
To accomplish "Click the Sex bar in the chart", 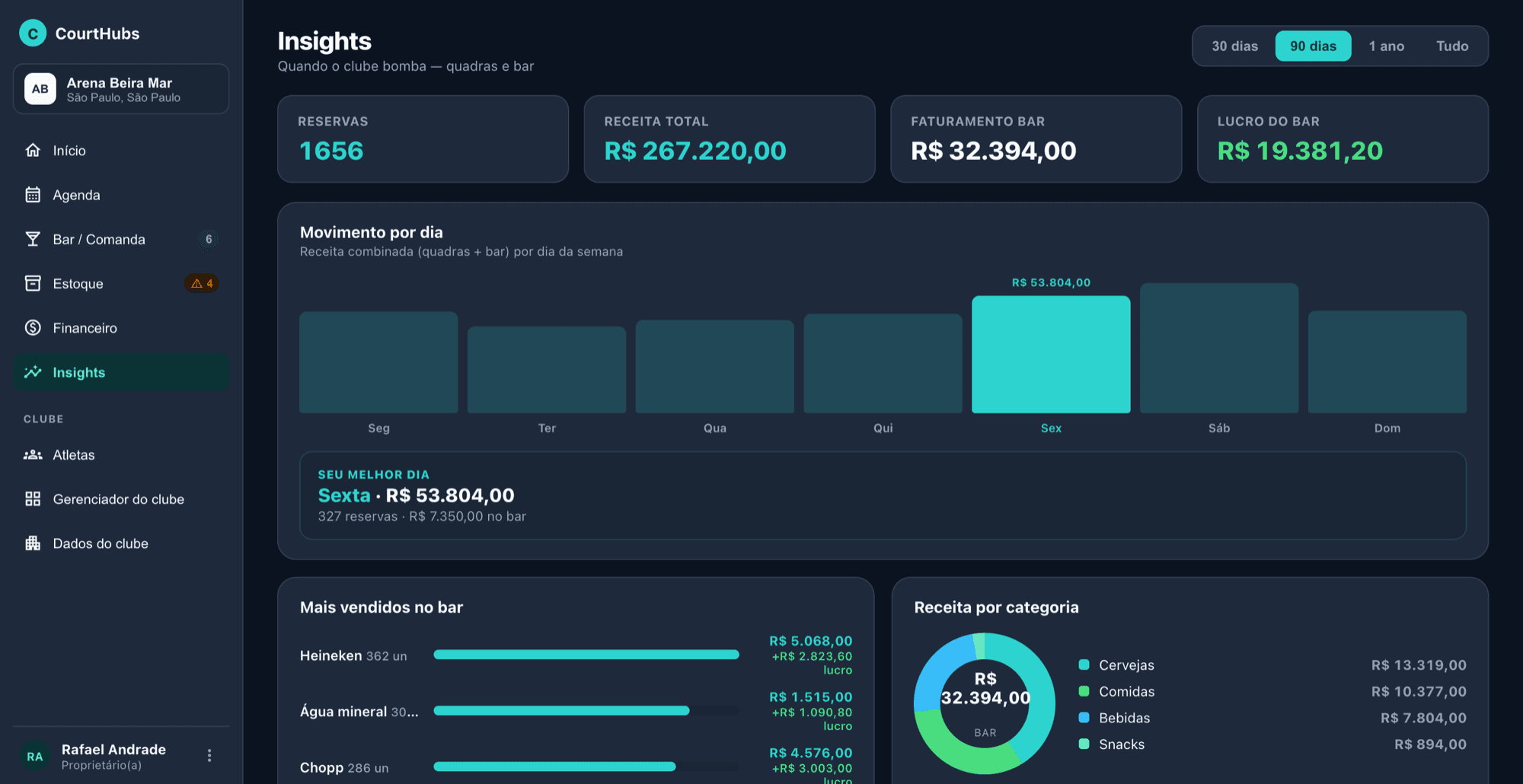I will 1051,355.
